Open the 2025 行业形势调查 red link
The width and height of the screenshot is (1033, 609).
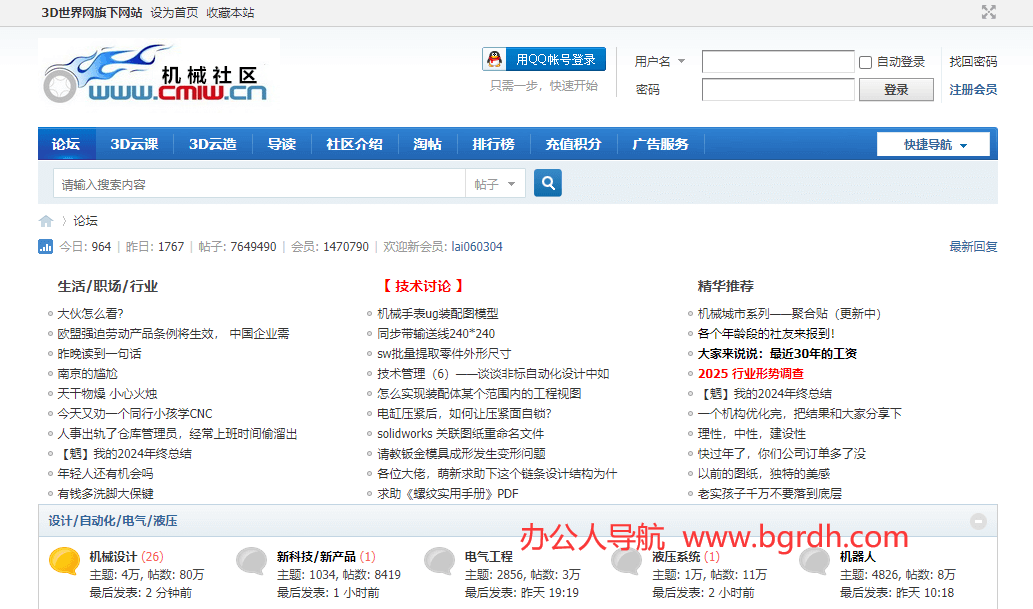point(751,374)
